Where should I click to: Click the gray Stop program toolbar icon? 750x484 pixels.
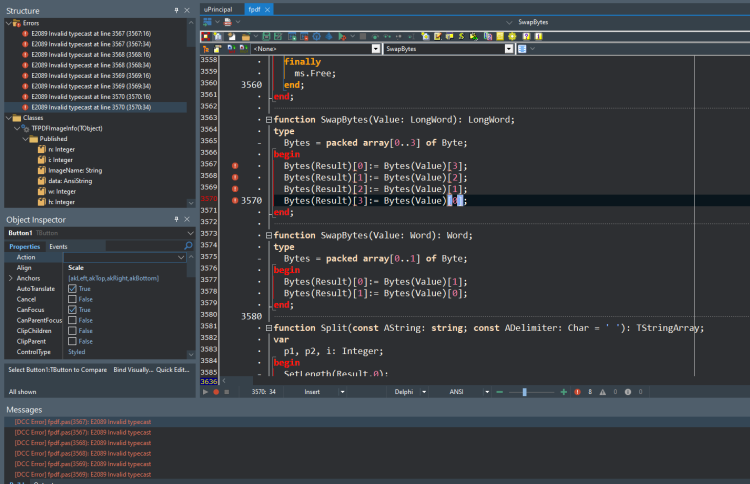point(363,36)
